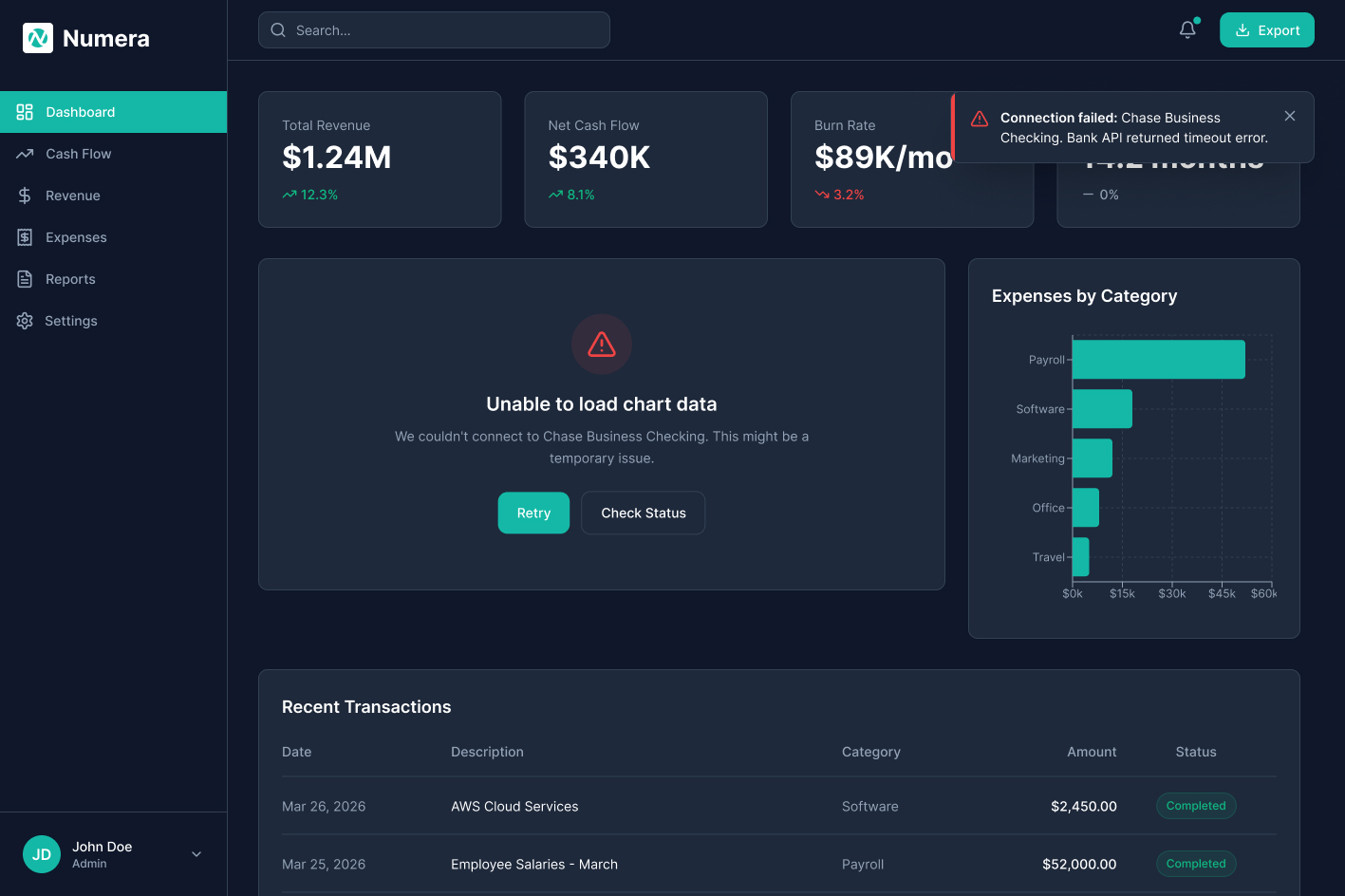Select the Travel bar in expenses chart
This screenshot has height=896, width=1345.
coord(1081,557)
